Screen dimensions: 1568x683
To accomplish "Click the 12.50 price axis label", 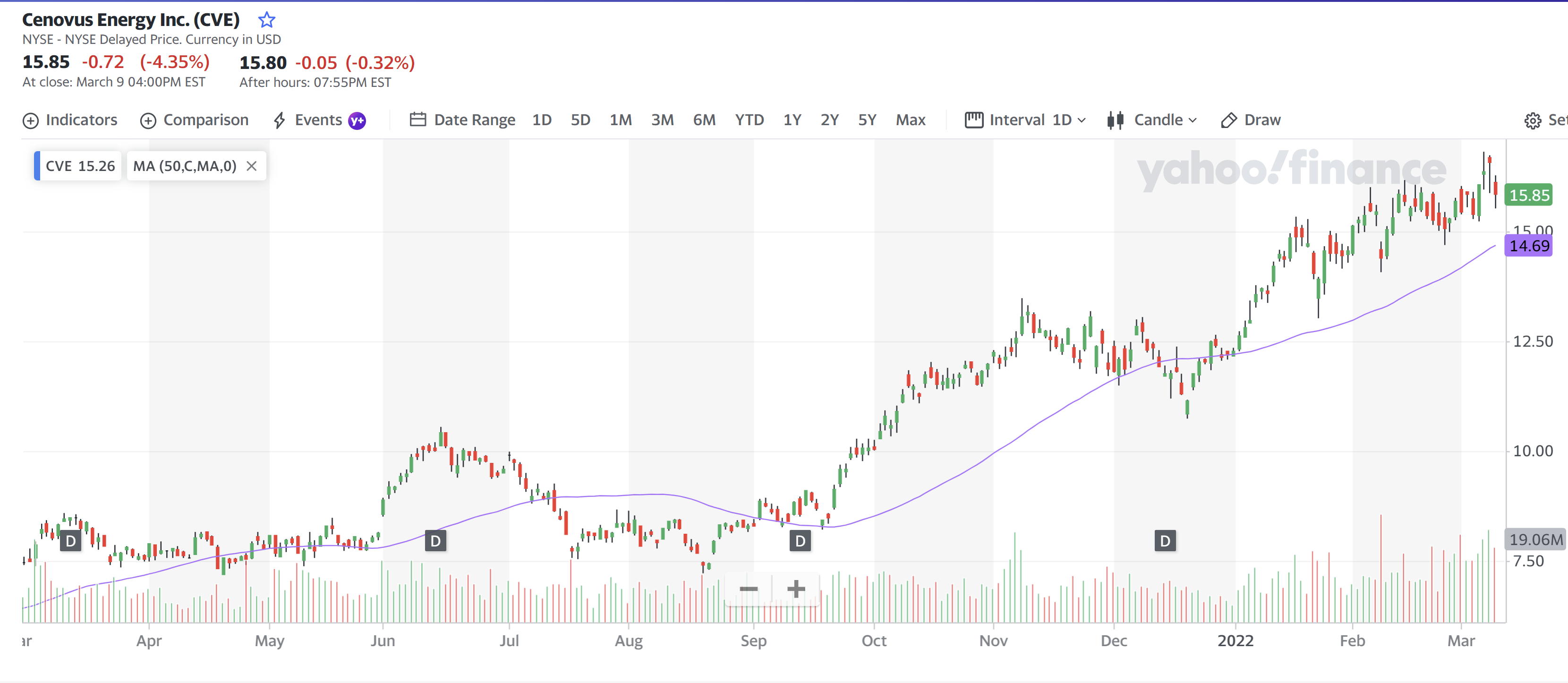I will click(x=1533, y=341).
